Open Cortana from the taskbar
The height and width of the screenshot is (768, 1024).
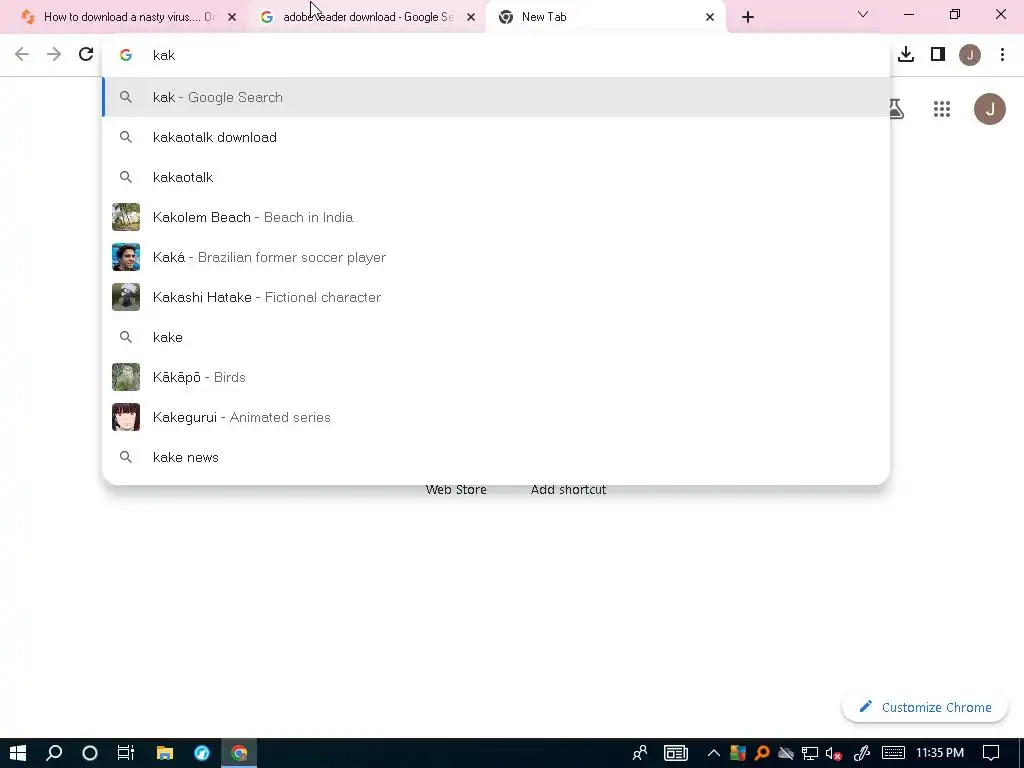tap(90, 753)
